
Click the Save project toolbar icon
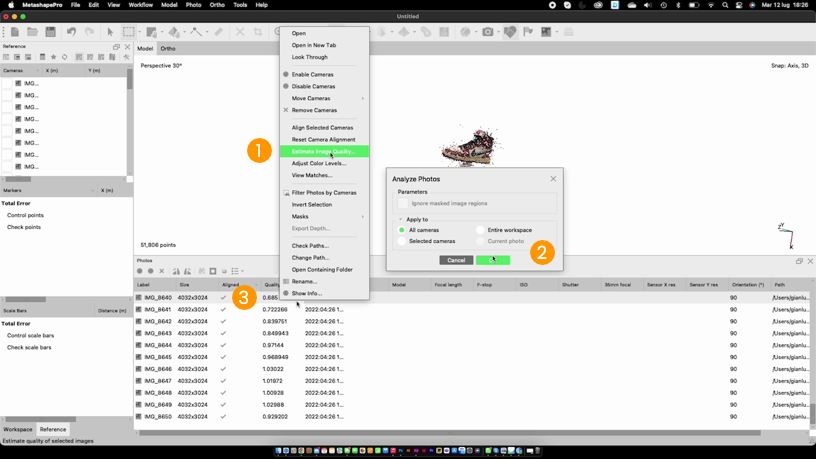click(51, 32)
